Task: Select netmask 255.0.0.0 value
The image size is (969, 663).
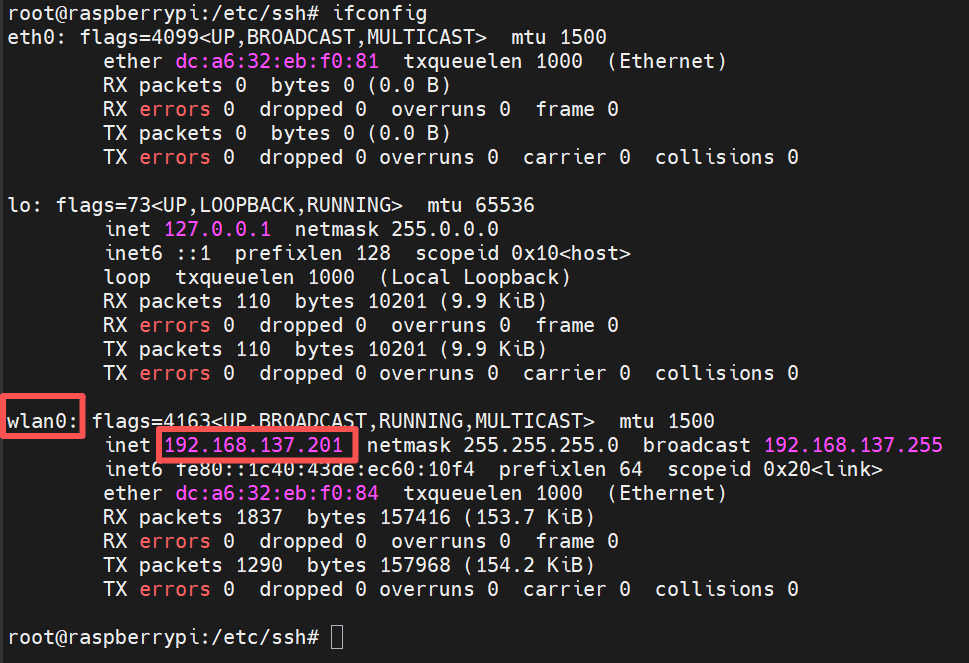Action: pos(445,229)
